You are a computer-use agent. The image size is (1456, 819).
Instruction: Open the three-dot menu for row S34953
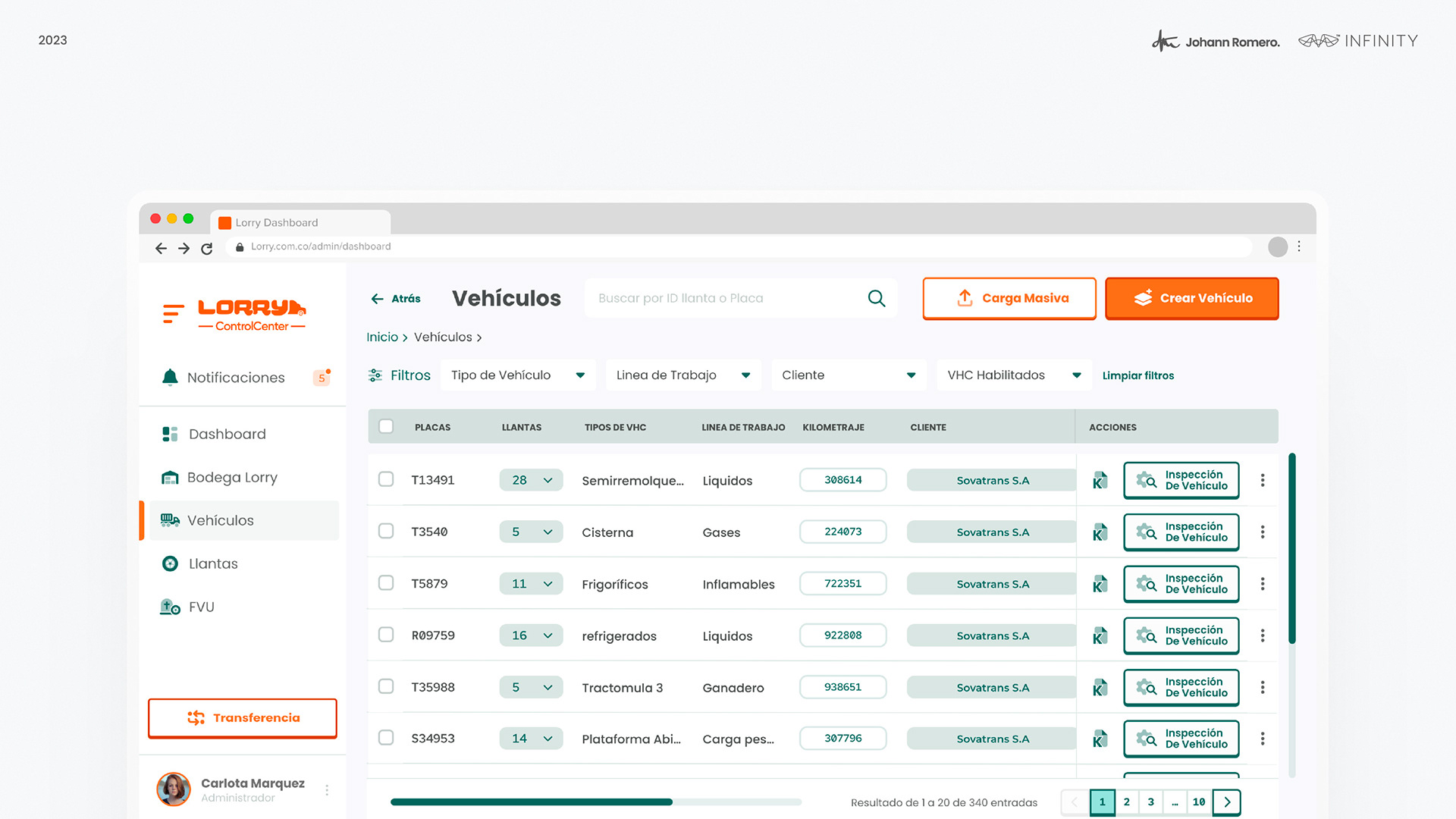click(1263, 739)
